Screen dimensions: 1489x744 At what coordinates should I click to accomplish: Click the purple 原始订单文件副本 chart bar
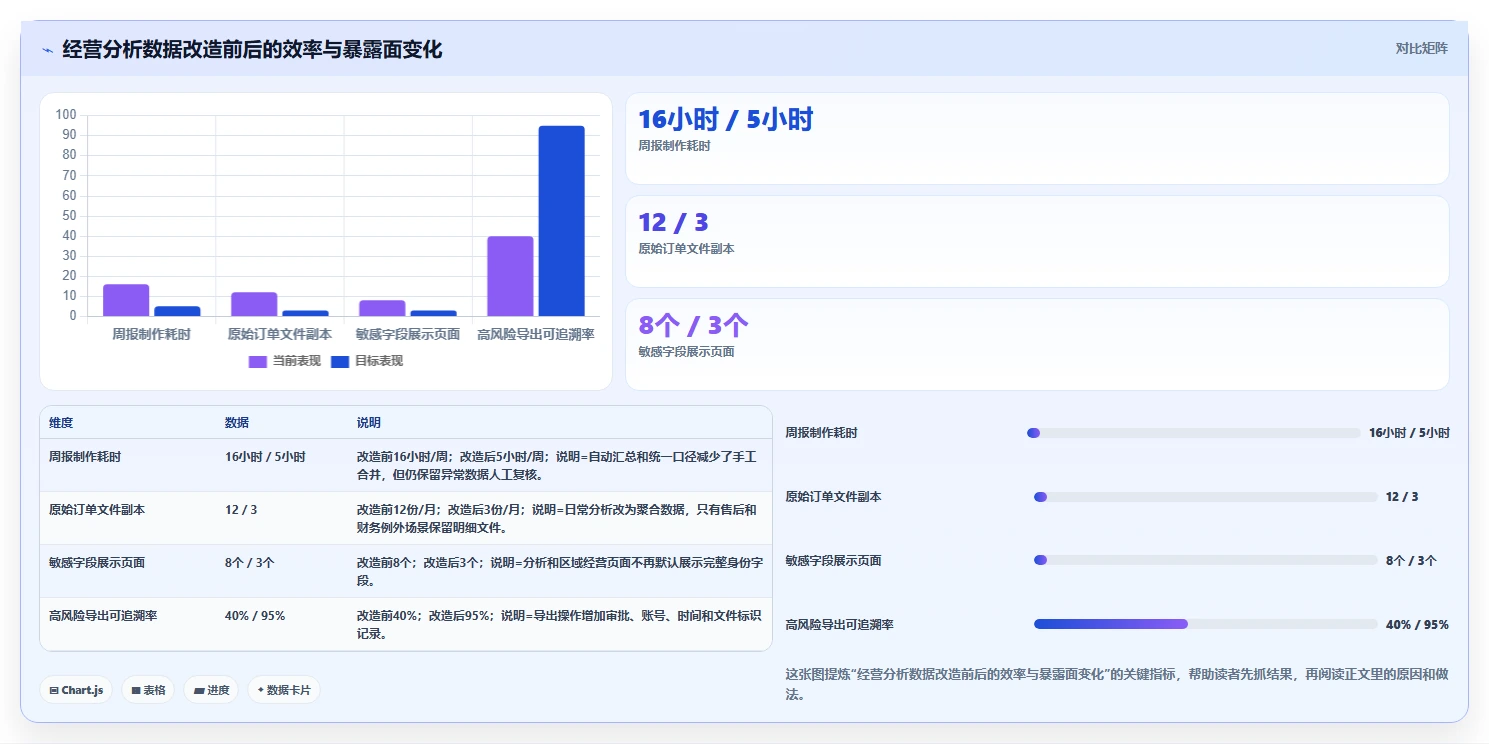coord(254,304)
